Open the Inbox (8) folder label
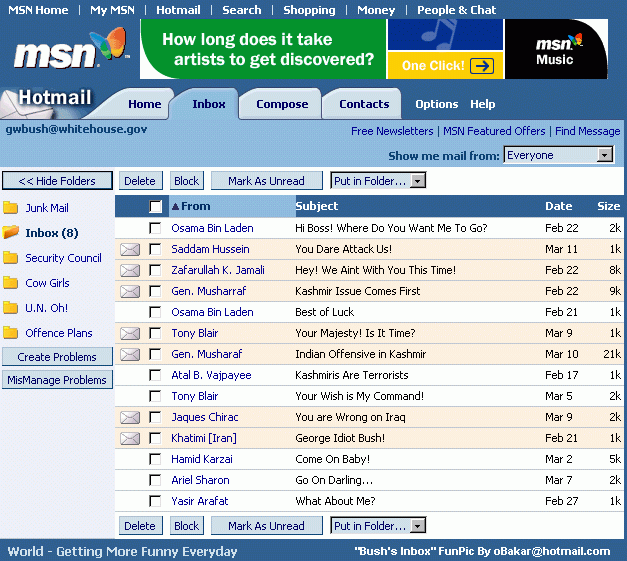This screenshot has height=561, width=627. (x=52, y=233)
